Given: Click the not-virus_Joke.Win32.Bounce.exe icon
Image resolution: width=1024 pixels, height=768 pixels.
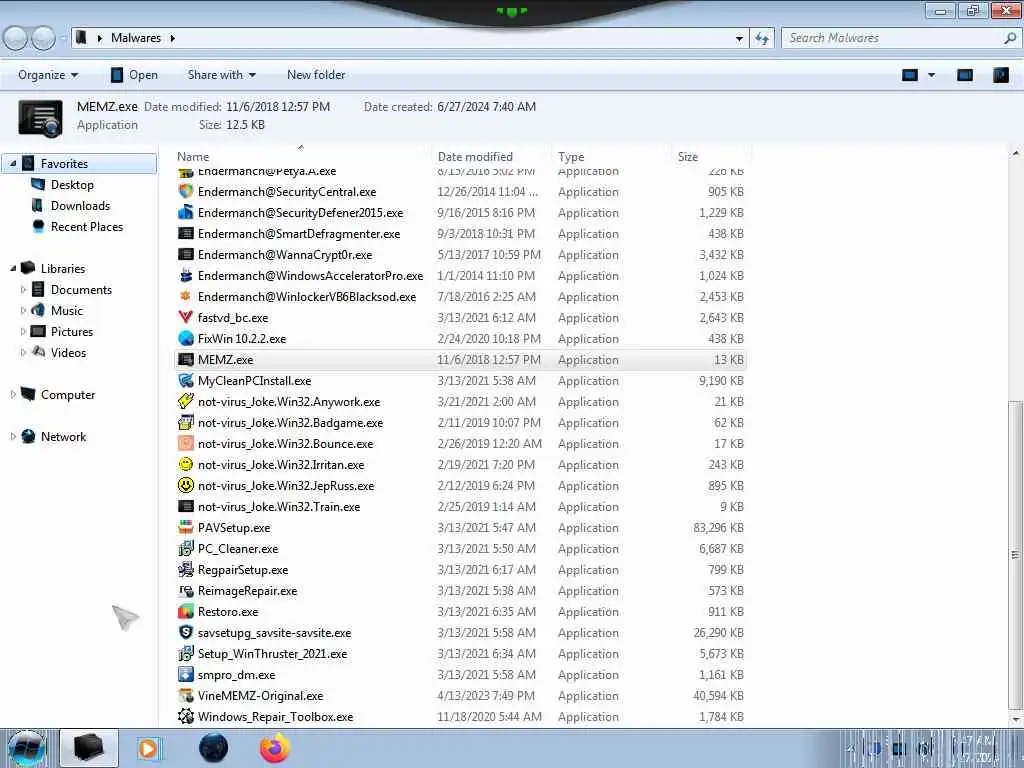Looking at the screenshot, I should (x=185, y=443).
